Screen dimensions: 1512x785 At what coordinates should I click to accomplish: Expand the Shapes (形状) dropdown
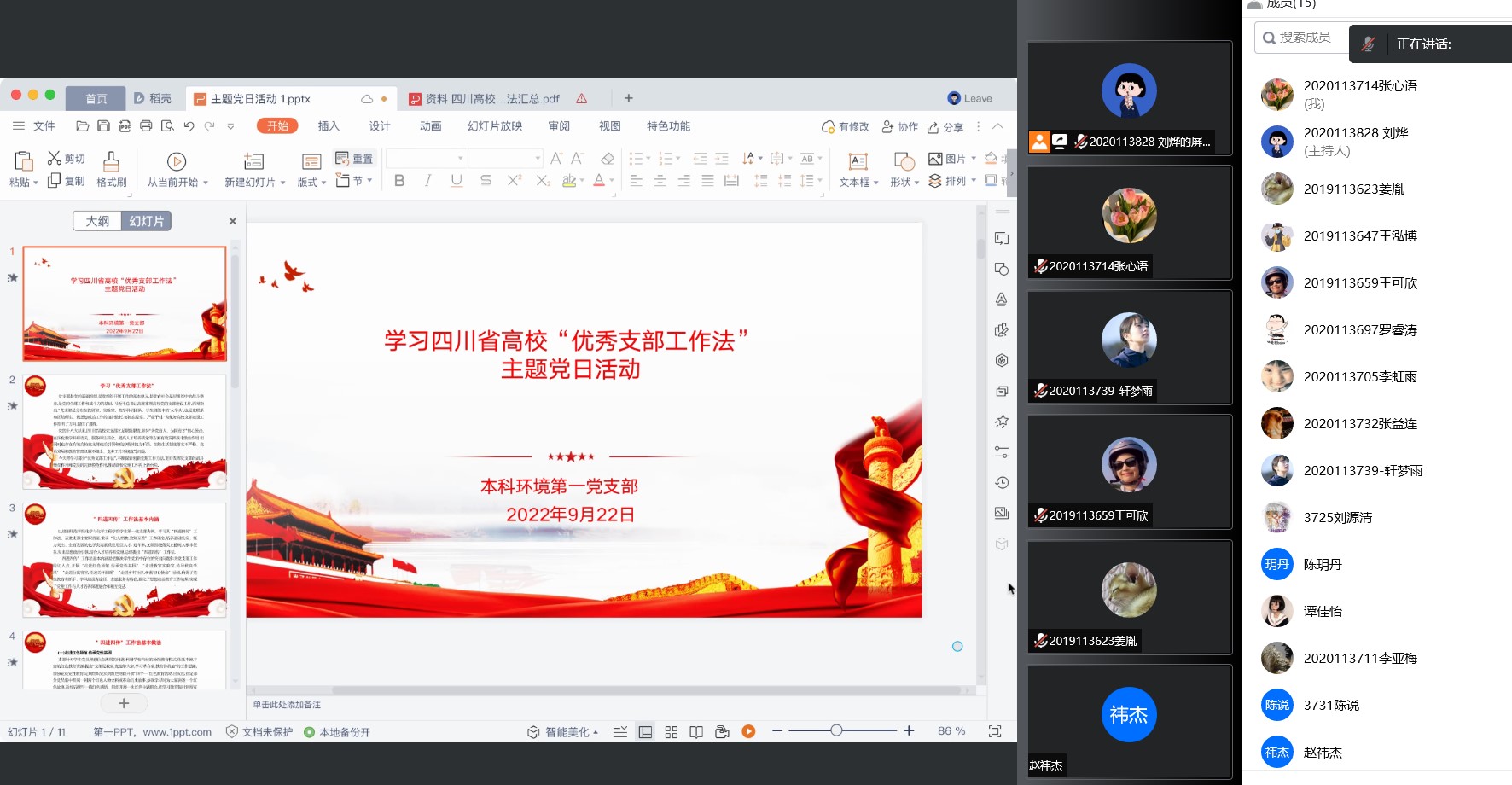(916, 183)
